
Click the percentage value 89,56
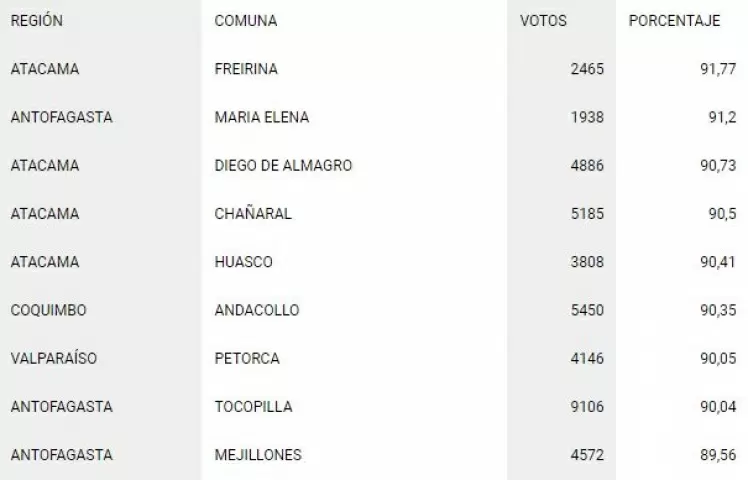tap(718, 454)
